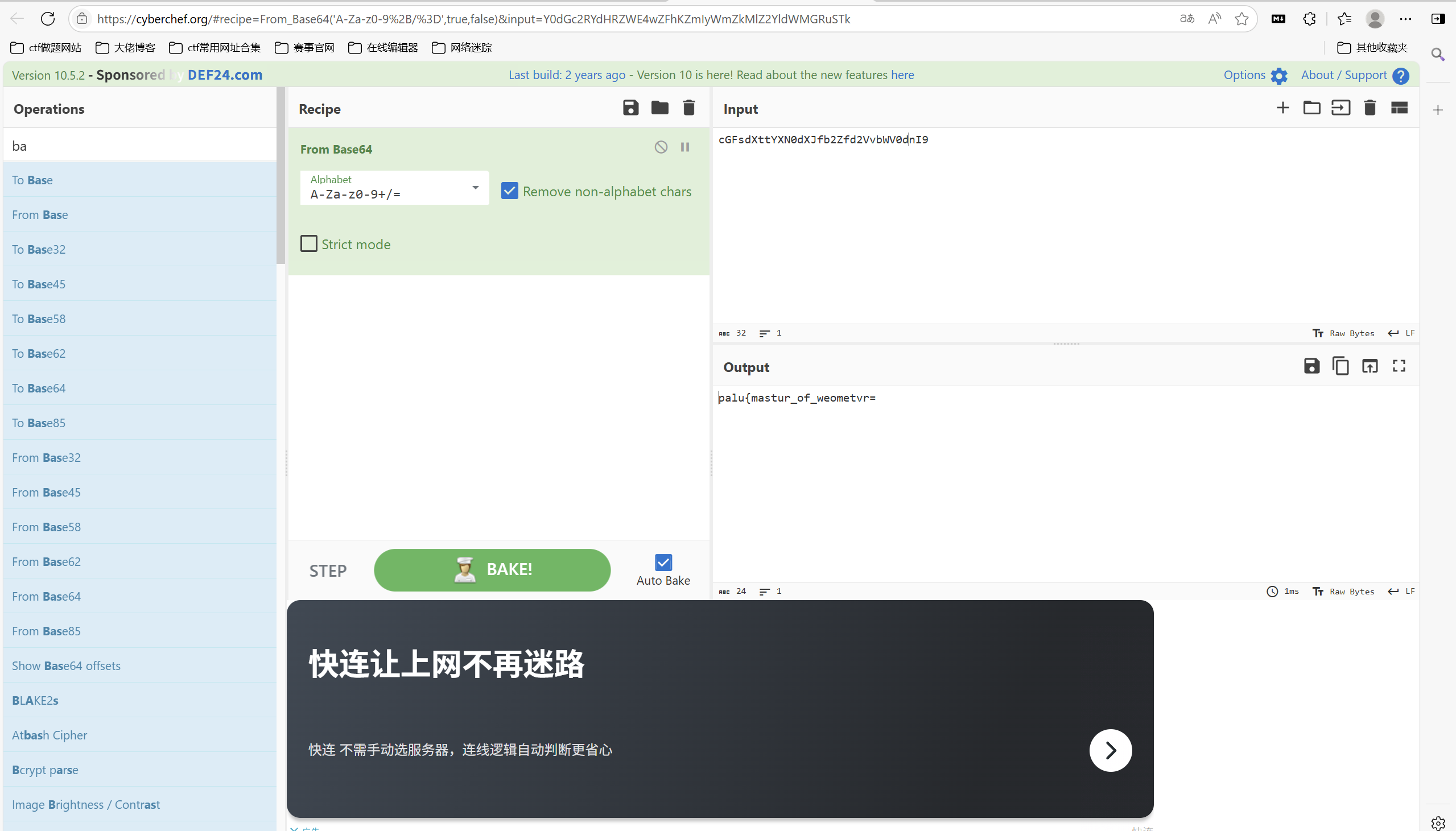Set a breakpoint on From Base64

(685, 147)
